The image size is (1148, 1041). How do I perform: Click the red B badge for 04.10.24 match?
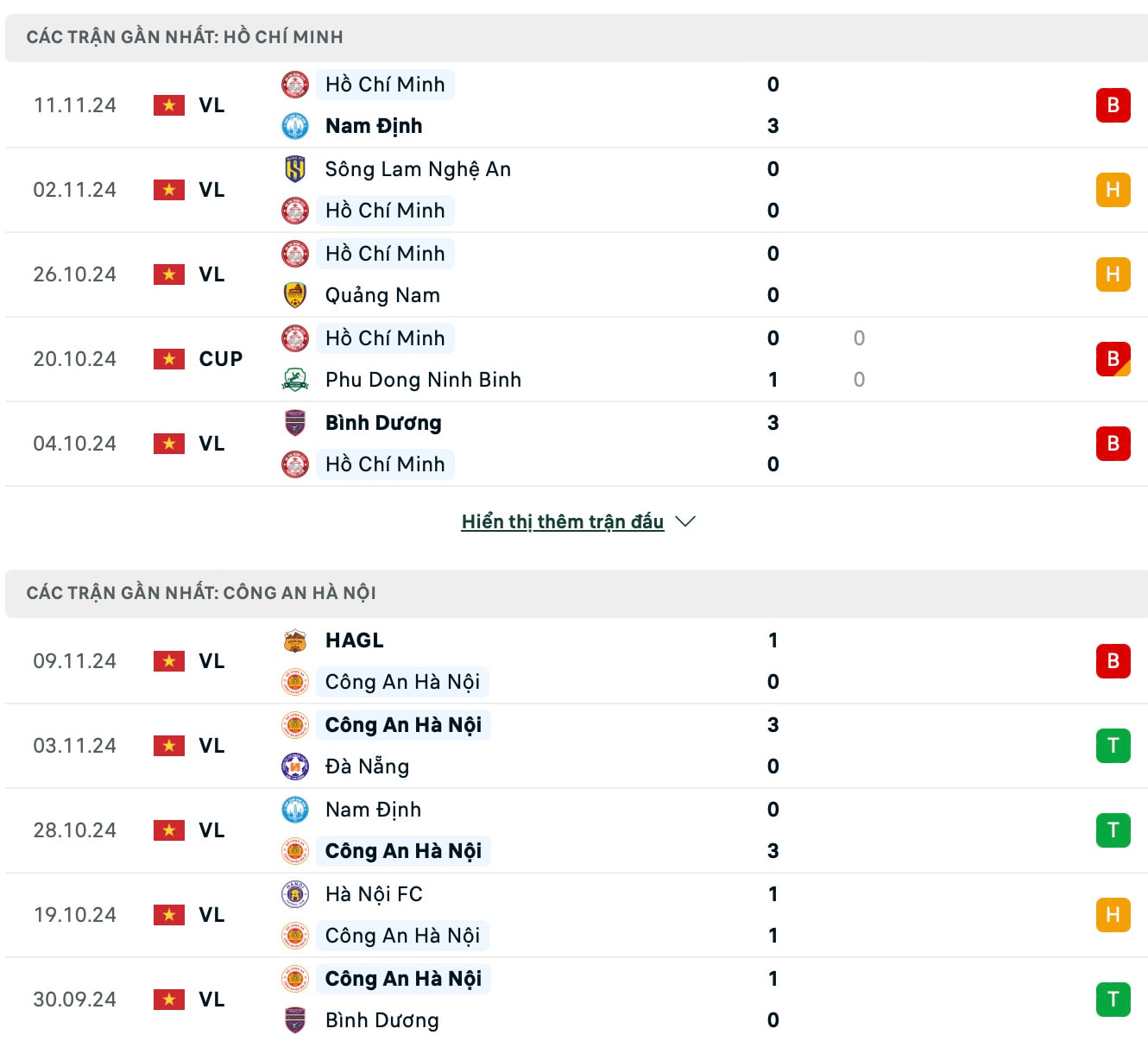click(1113, 444)
